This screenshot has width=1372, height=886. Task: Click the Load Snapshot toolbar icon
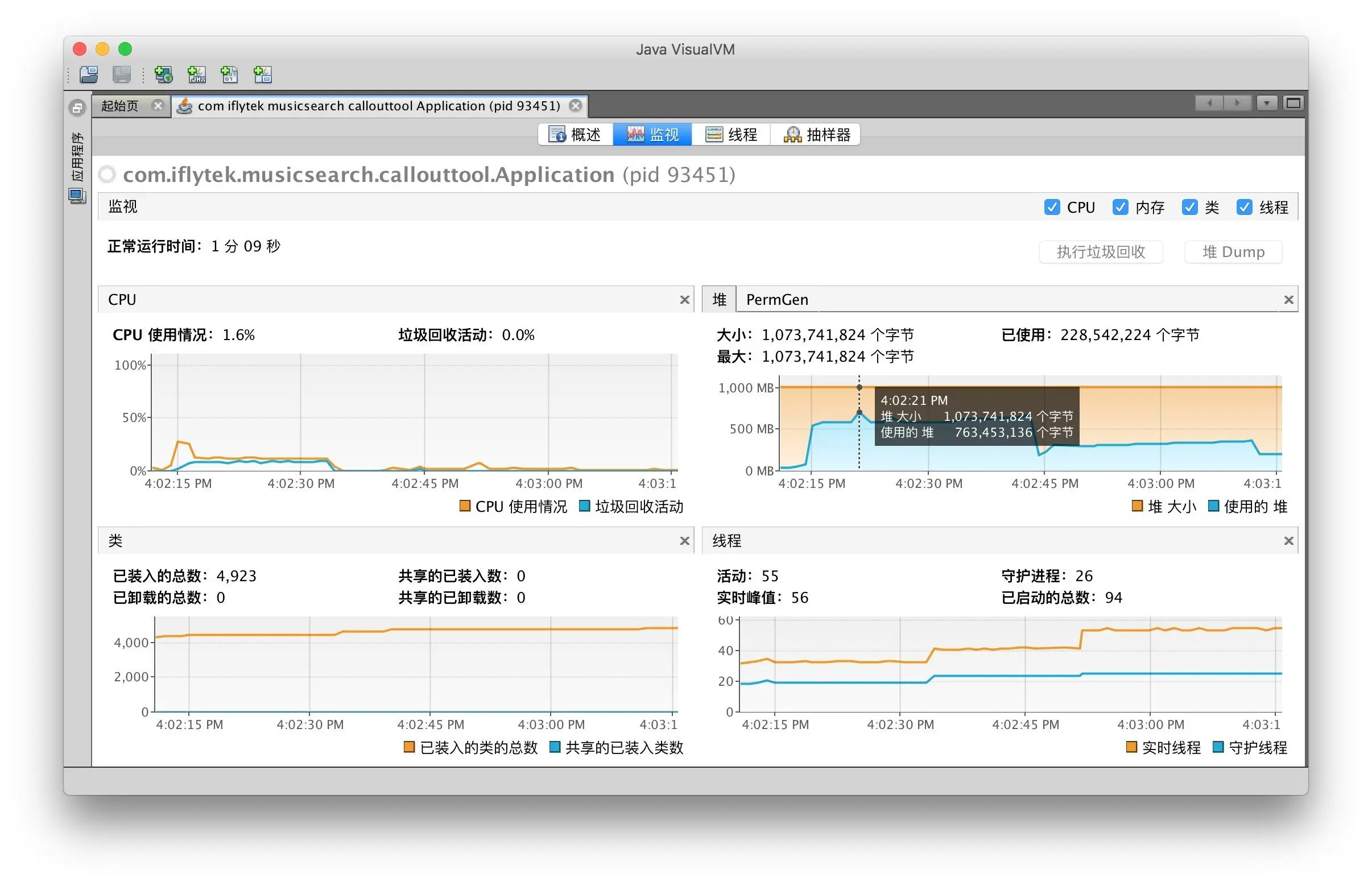89,74
